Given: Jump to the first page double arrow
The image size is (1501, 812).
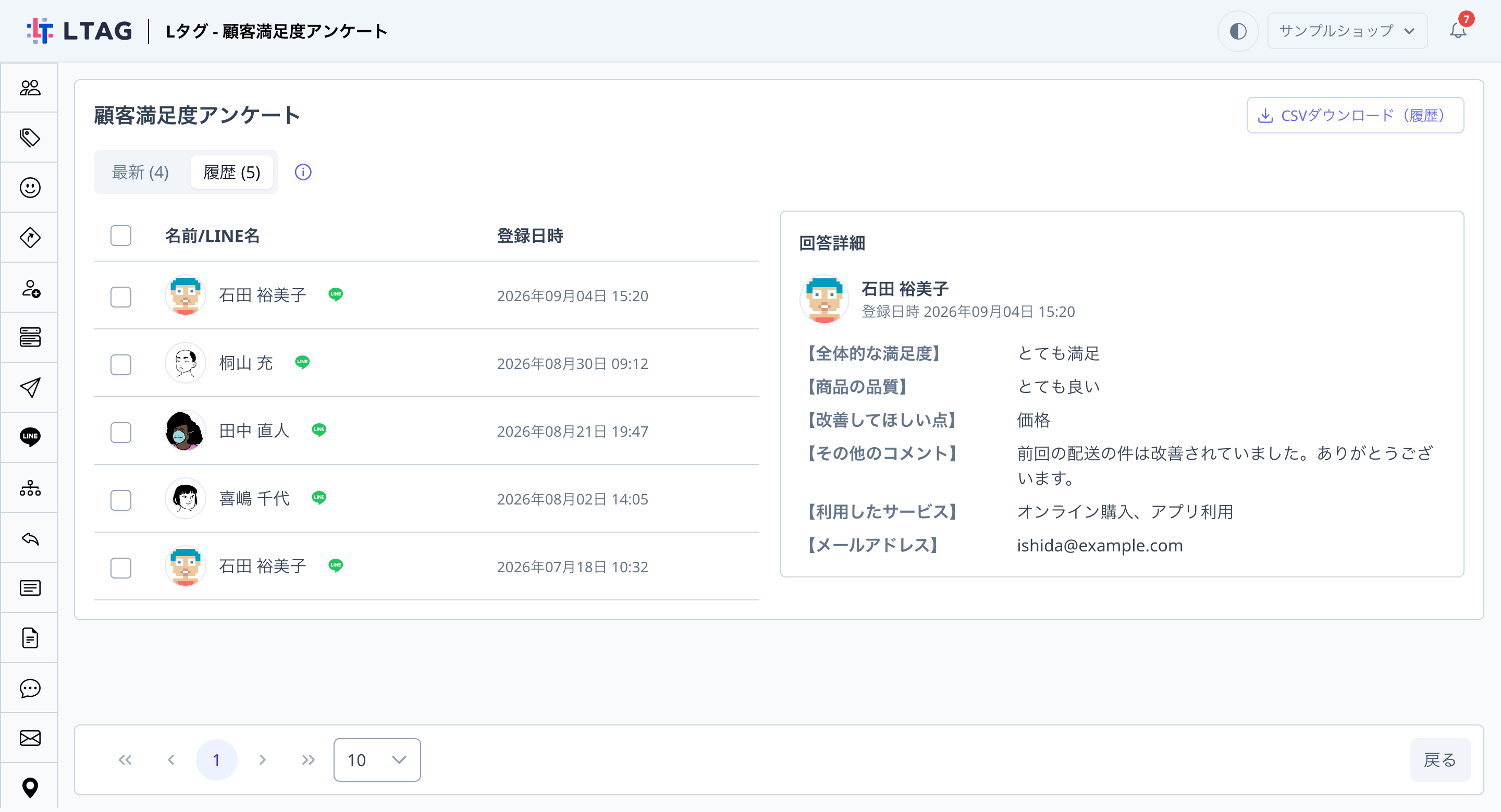Looking at the screenshot, I should coord(125,759).
